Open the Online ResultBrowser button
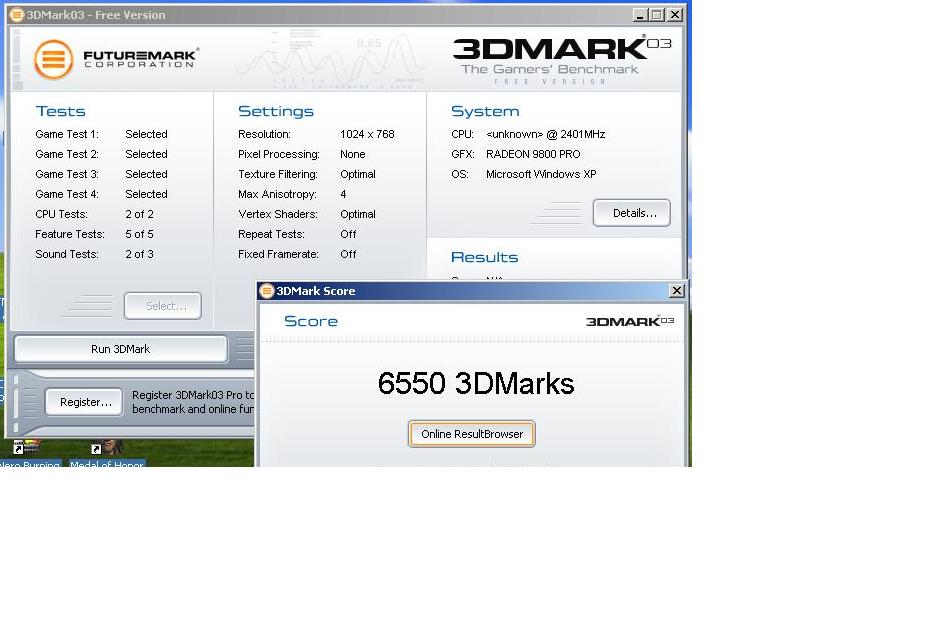 click(472, 434)
